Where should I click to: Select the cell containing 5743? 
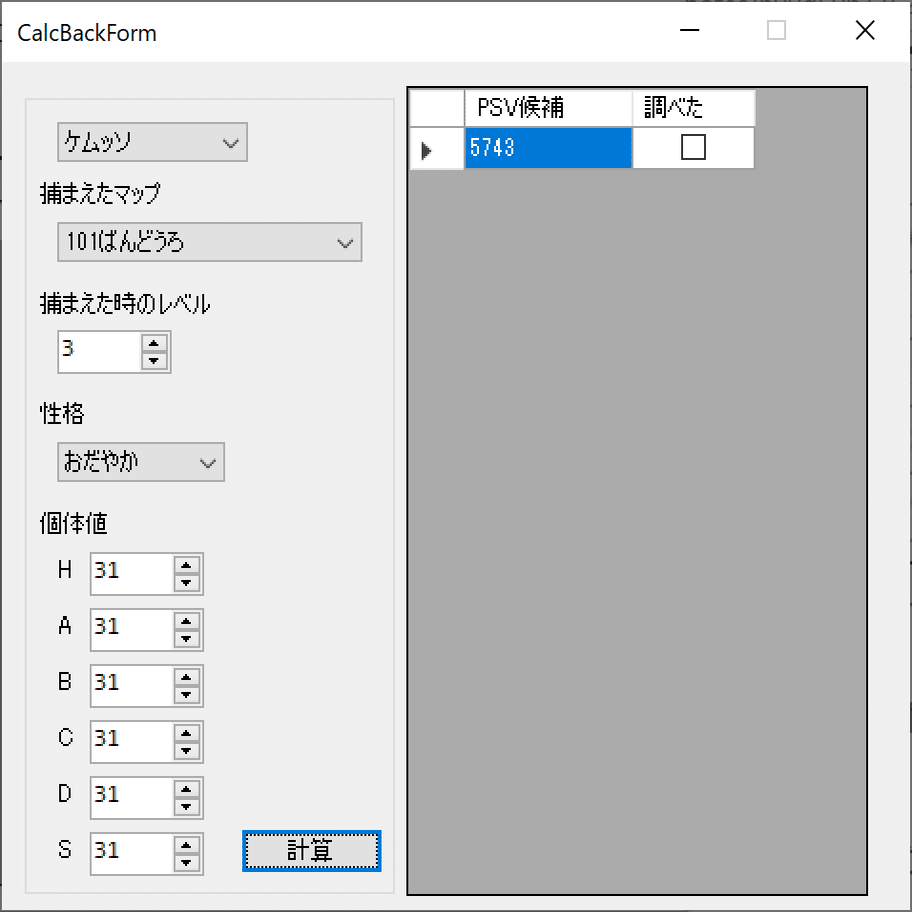tap(546, 147)
